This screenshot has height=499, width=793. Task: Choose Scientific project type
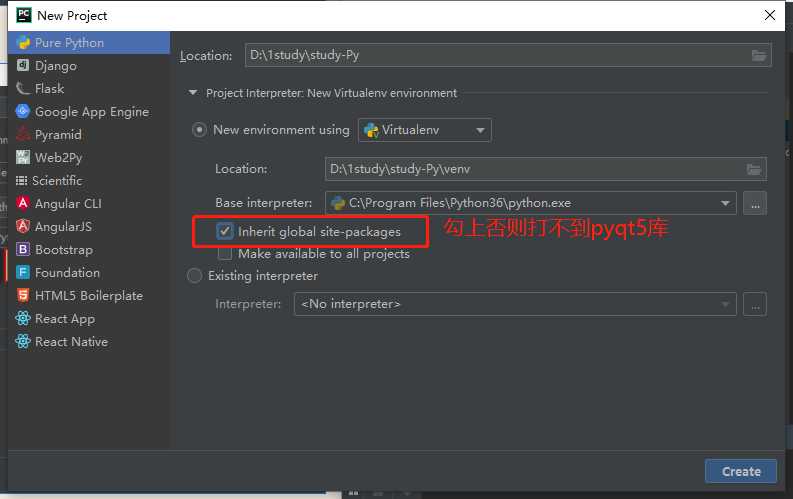coord(89,180)
